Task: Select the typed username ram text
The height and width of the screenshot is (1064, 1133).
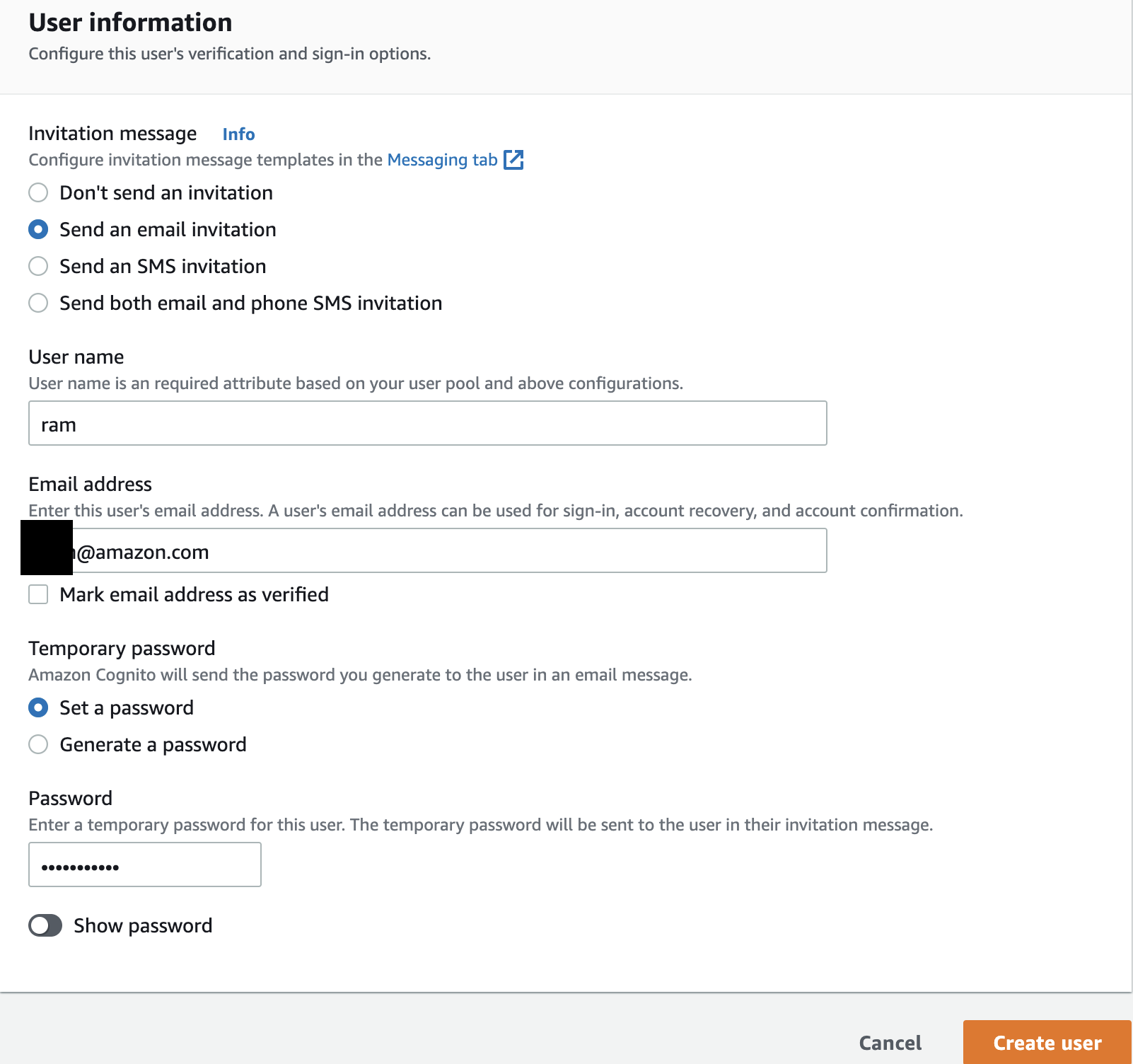Action: coord(58,423)
